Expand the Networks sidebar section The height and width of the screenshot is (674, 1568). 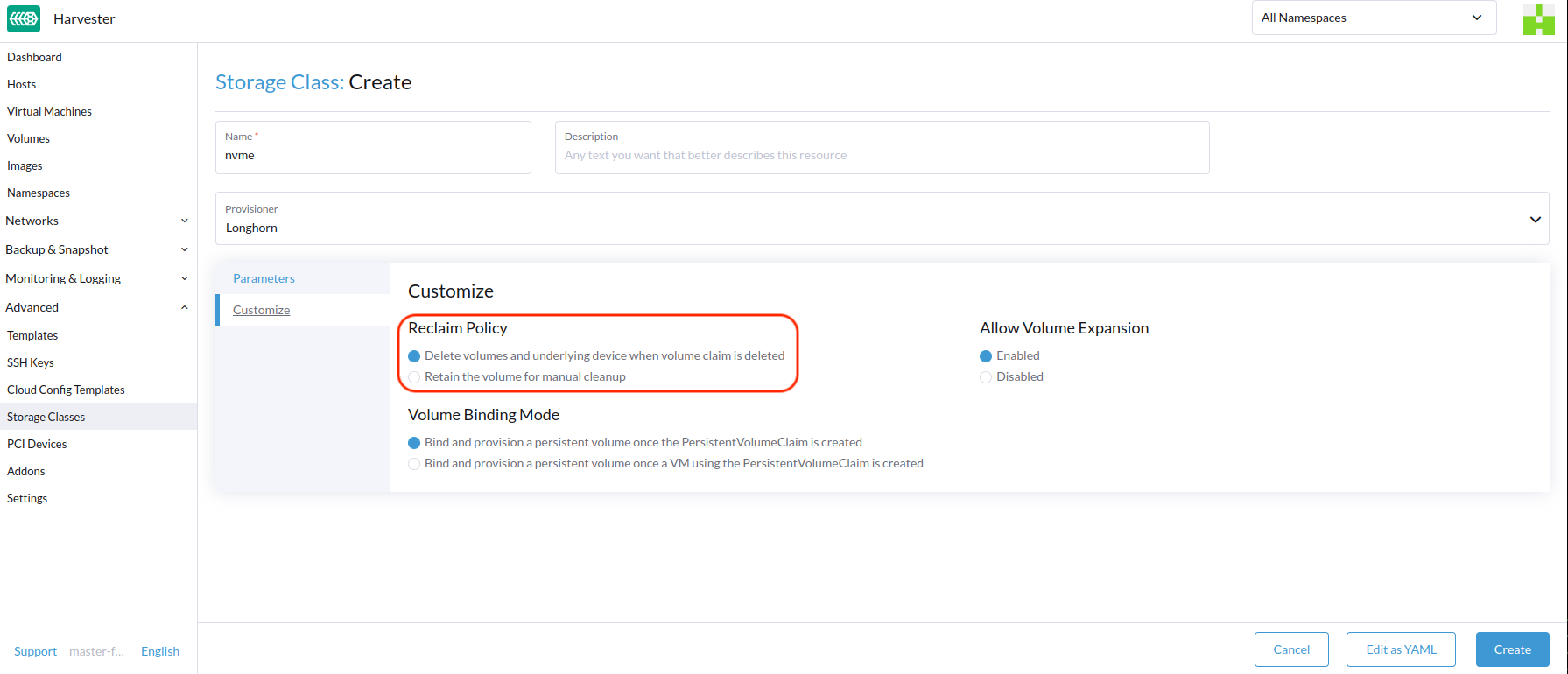tap(184, 221)
